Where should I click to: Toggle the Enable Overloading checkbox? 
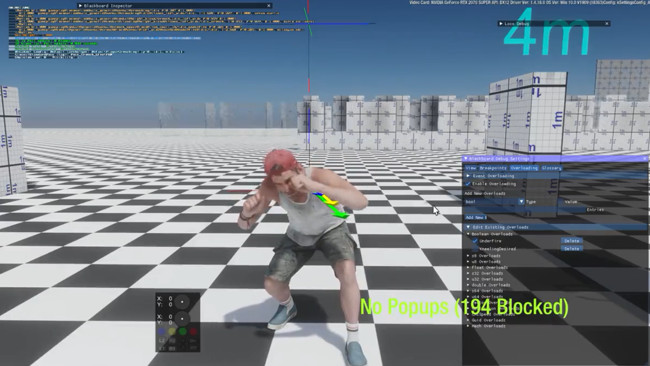[x=468, y=184]
